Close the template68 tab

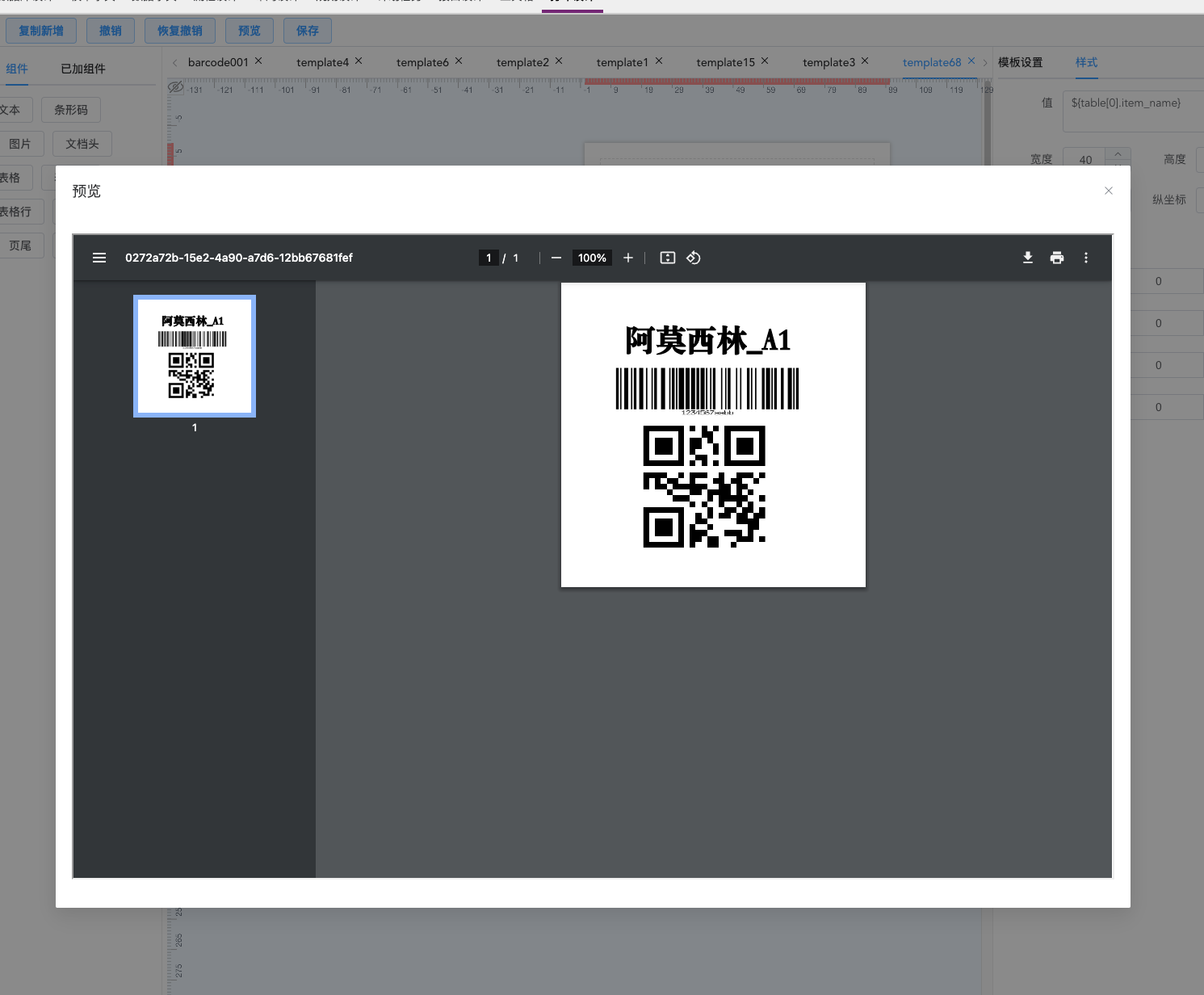971,61
